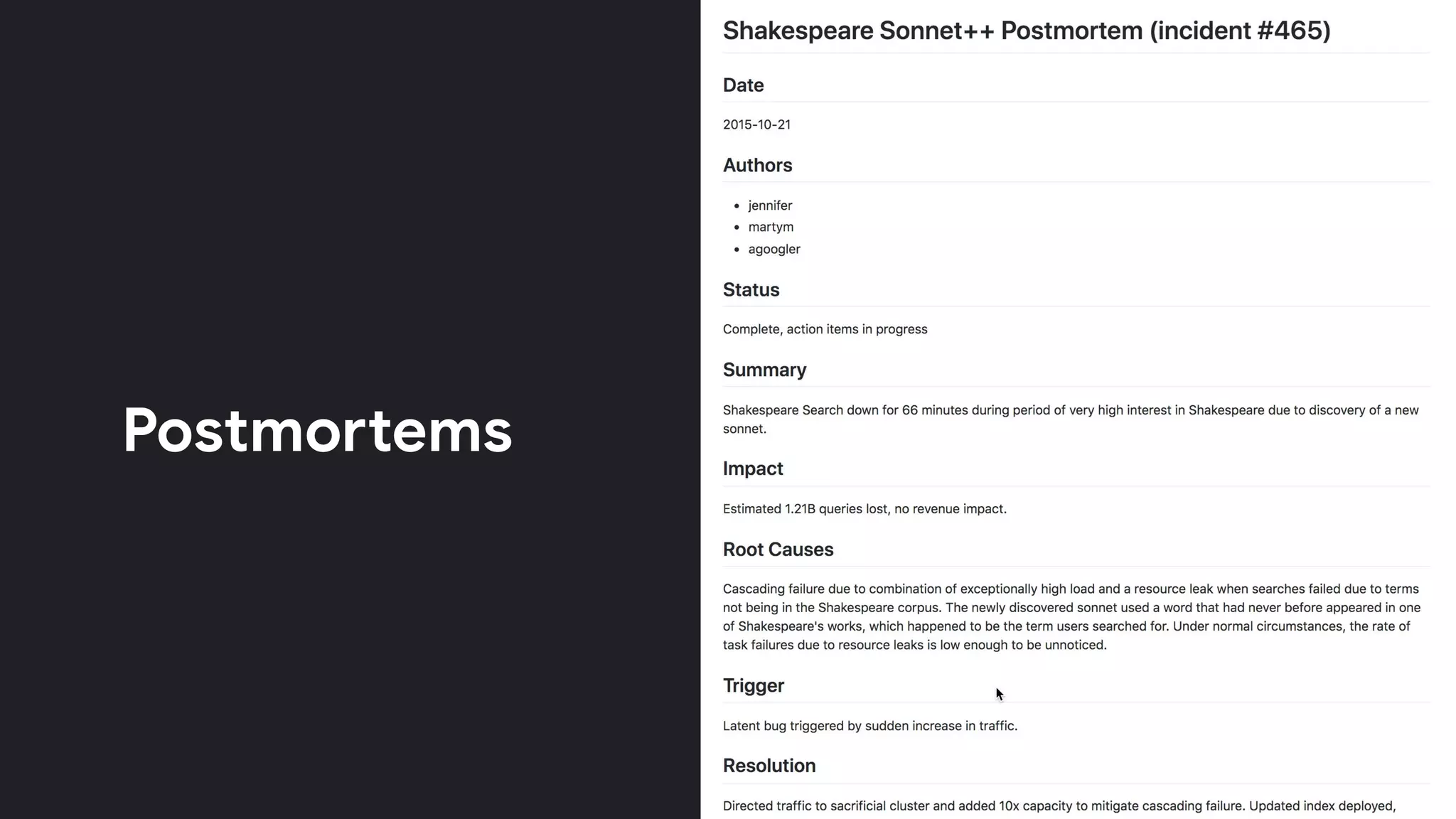
Task: Click the large "Postmortems" slide title
Action: pyautogui.click(x=317, y=430)
